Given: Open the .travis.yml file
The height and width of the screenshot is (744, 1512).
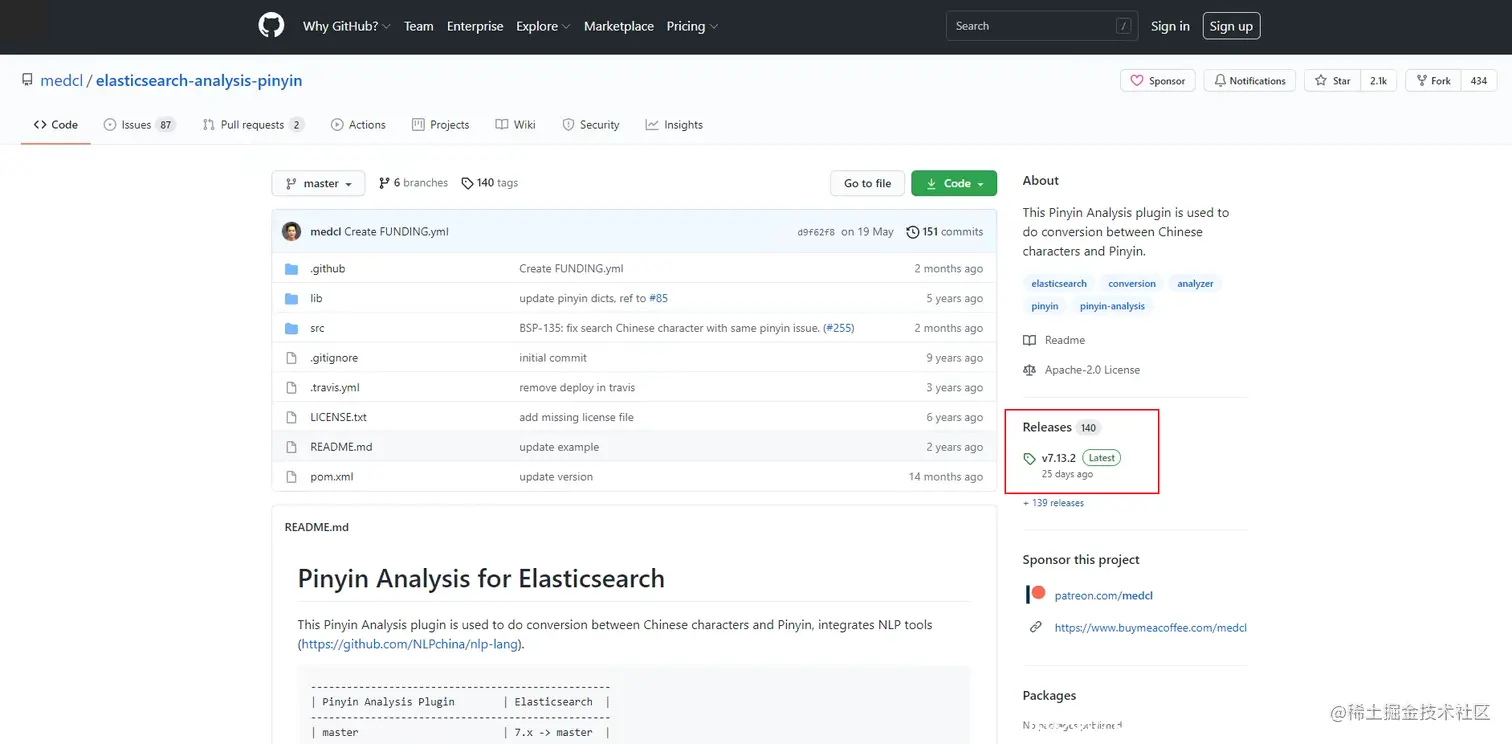Looking at the screenshot, I should click(335, 387).
